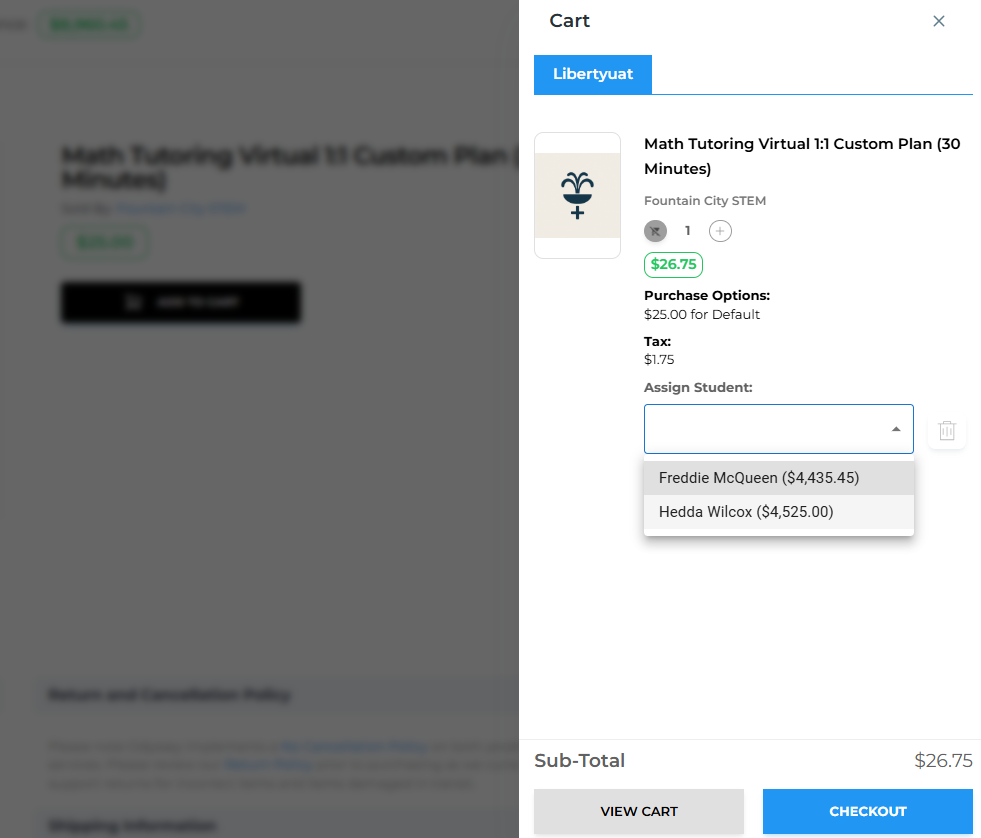Image resolution: width=981 pixels, height=838 pixels.
Task: Click the Sub-Total amount in the cart footer
Action: pyautogui.click(x=943, y=761)
